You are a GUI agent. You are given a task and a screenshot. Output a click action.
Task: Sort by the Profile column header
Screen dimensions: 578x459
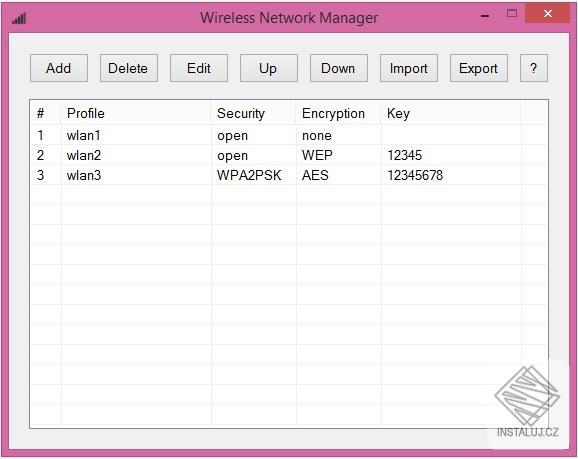tap(136, 113)
